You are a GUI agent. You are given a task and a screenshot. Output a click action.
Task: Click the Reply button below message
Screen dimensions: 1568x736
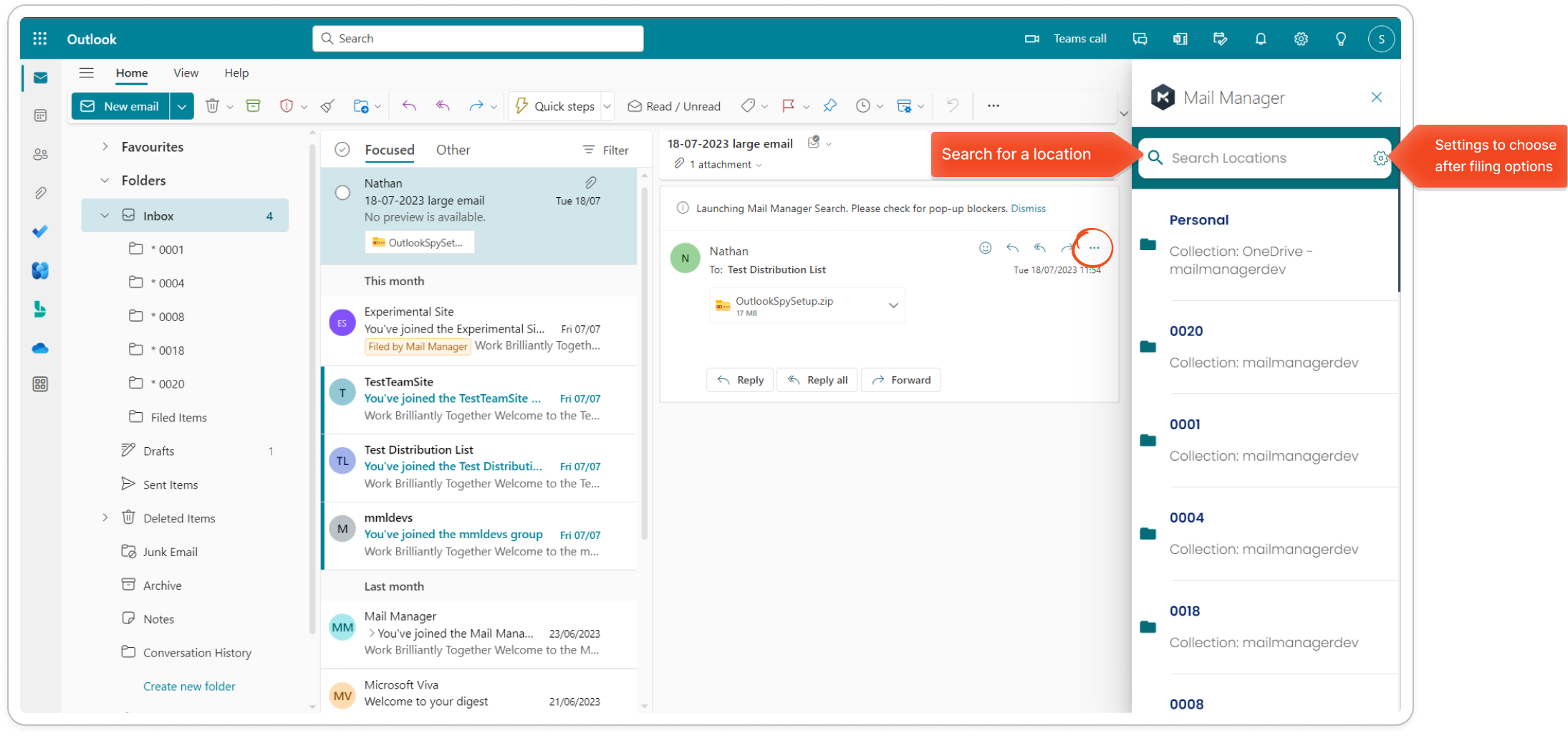coord(741,380)
